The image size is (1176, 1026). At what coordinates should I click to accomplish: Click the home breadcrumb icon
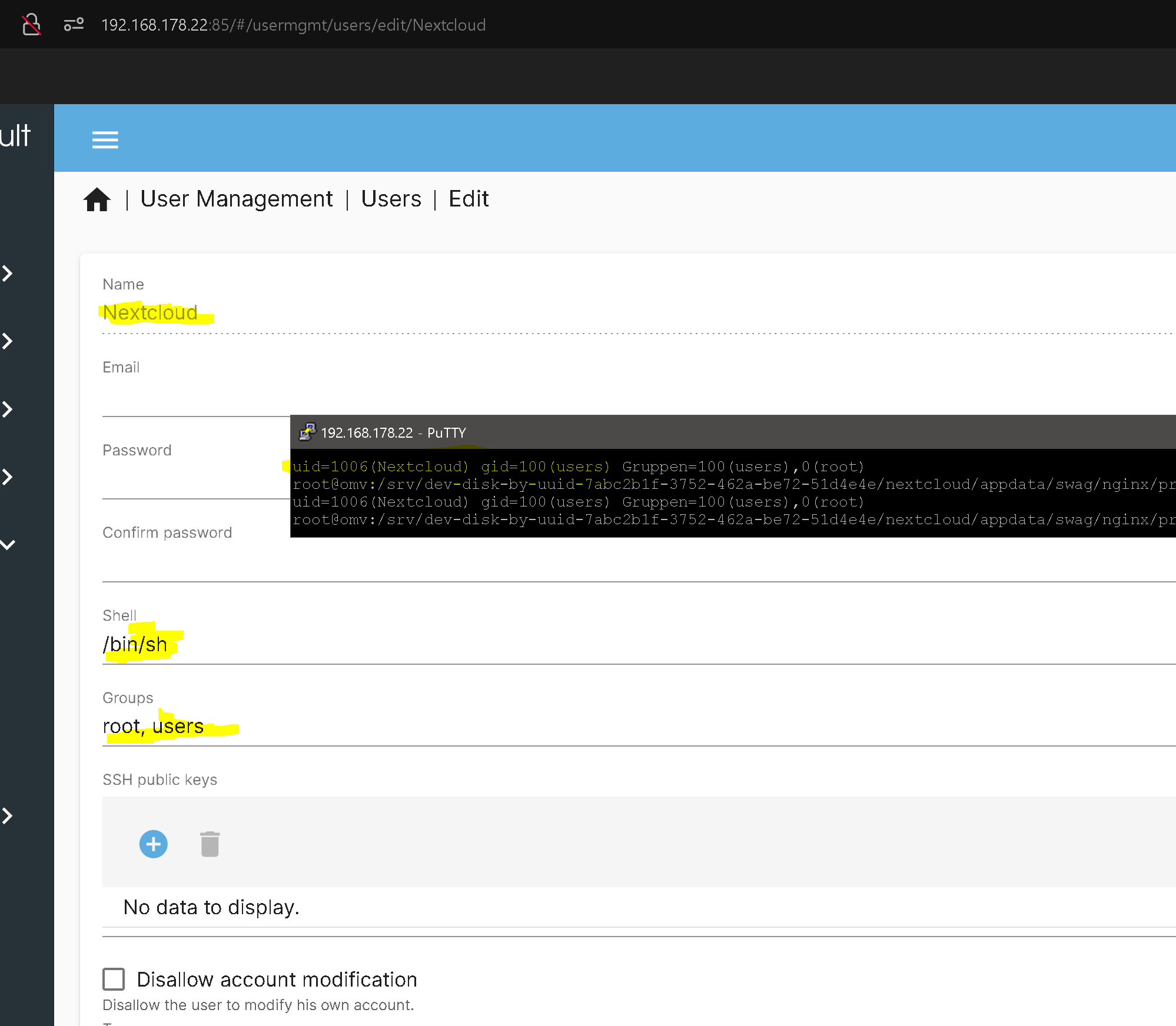click(x=97, y=199)
